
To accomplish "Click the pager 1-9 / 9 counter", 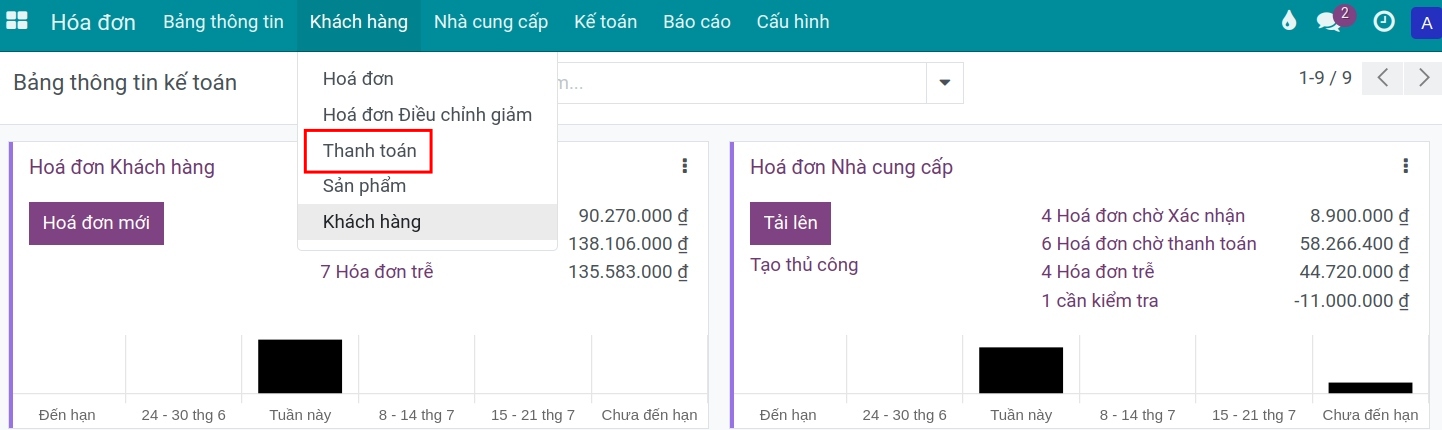I will pyautogui.click(x=1325, y=78).
